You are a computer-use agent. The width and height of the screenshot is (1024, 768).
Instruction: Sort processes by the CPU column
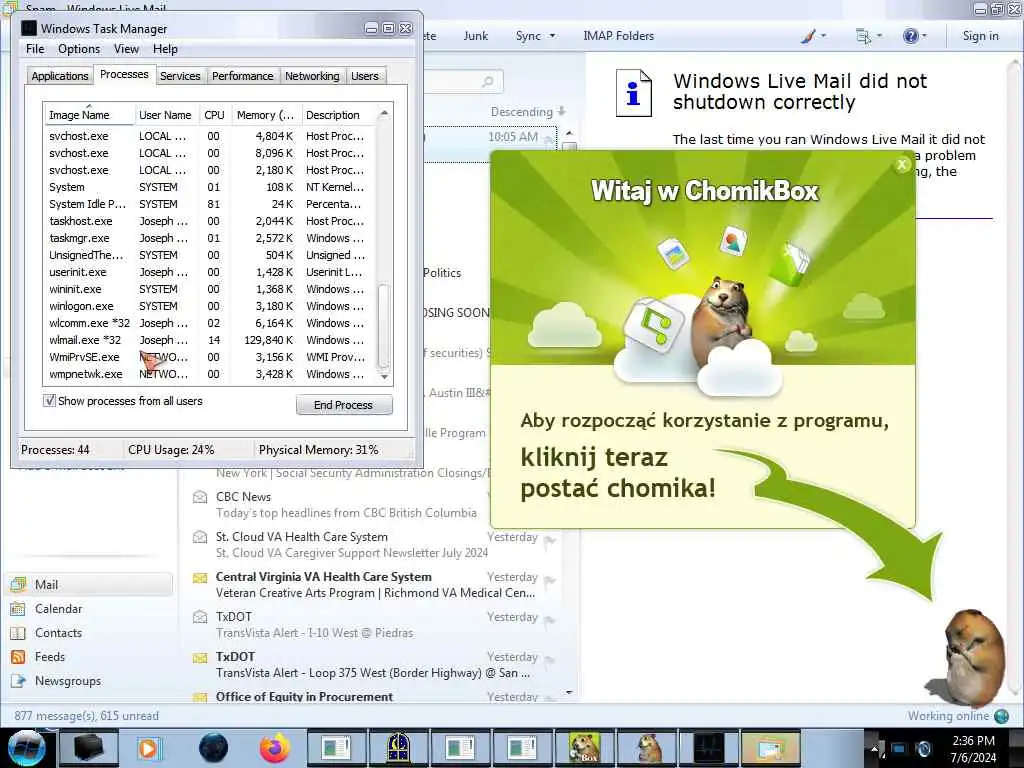[x=214, y=115]
